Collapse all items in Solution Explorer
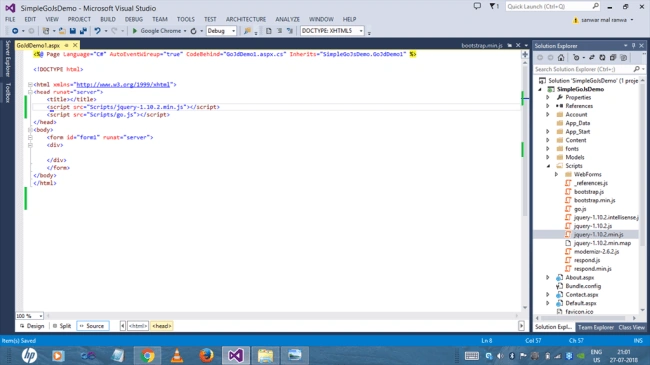This screenshot has height=365, width=650. [613, 58]
